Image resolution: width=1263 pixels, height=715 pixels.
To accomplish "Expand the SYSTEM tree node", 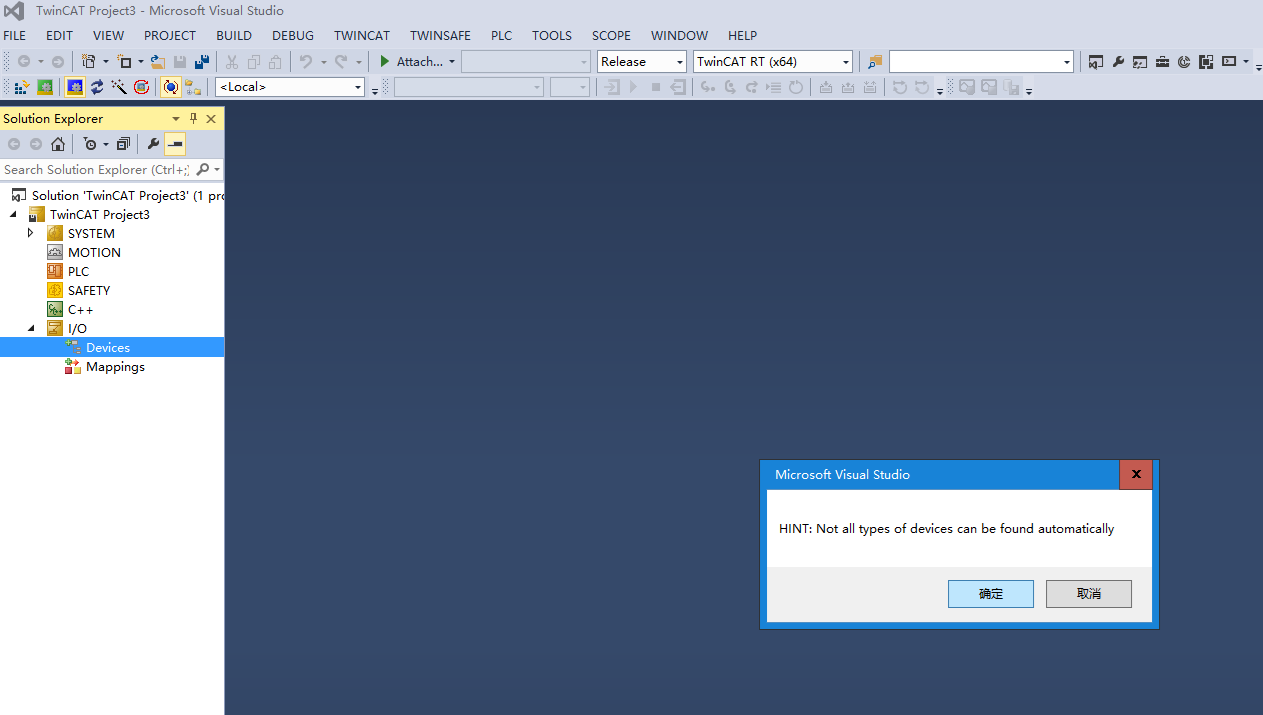I will pyautogui.click(x=31, y=233).
